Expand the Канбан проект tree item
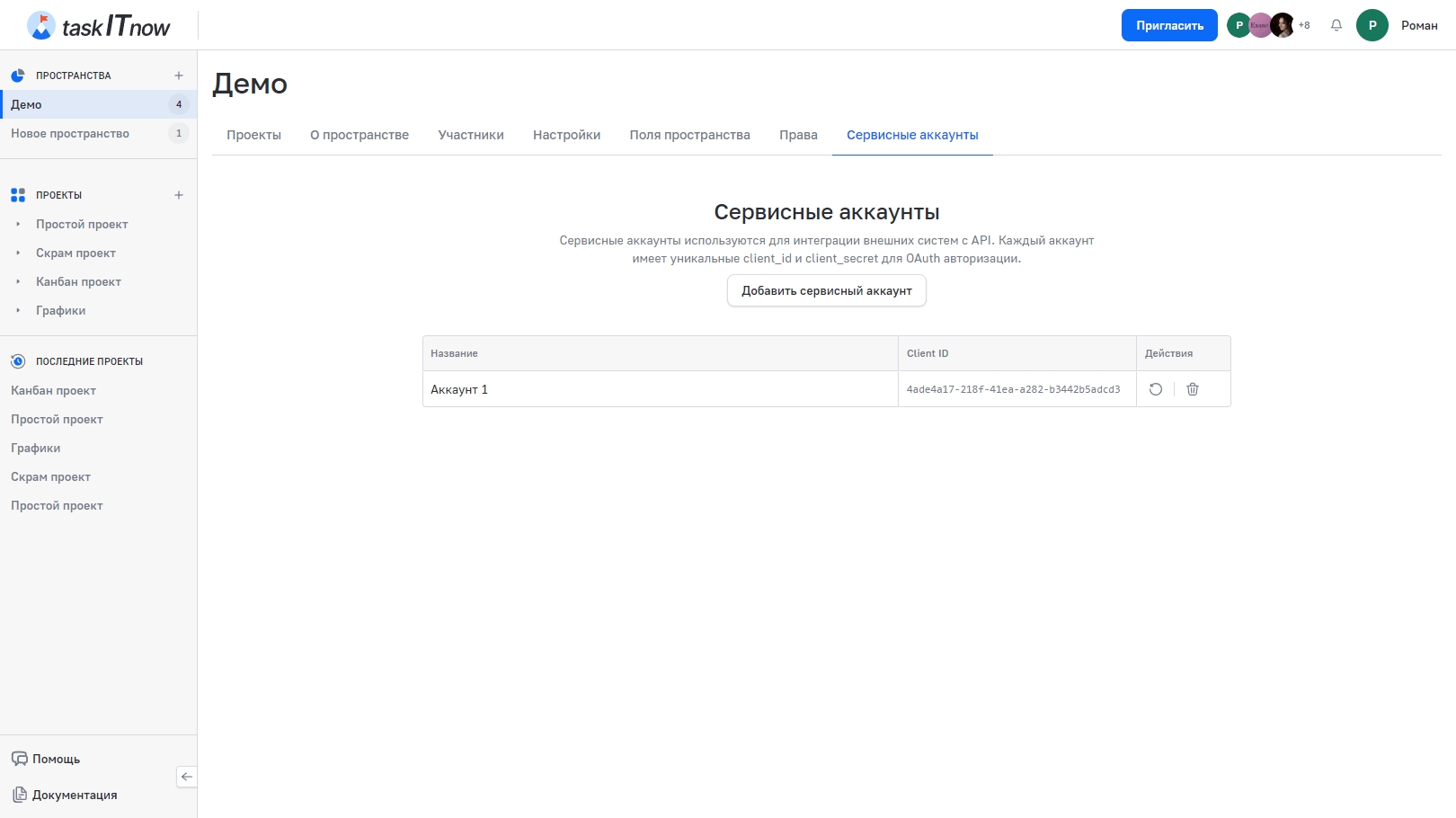 pyautogui.click(x=18, y=281)
